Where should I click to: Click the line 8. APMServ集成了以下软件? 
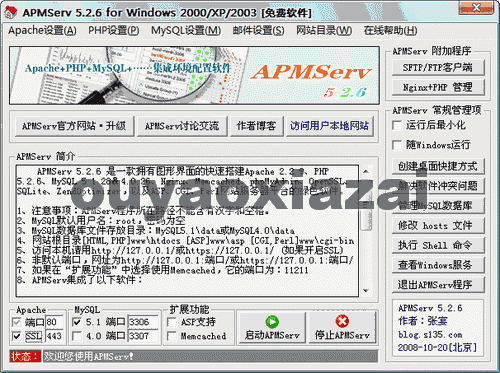(x=80, y=280)
